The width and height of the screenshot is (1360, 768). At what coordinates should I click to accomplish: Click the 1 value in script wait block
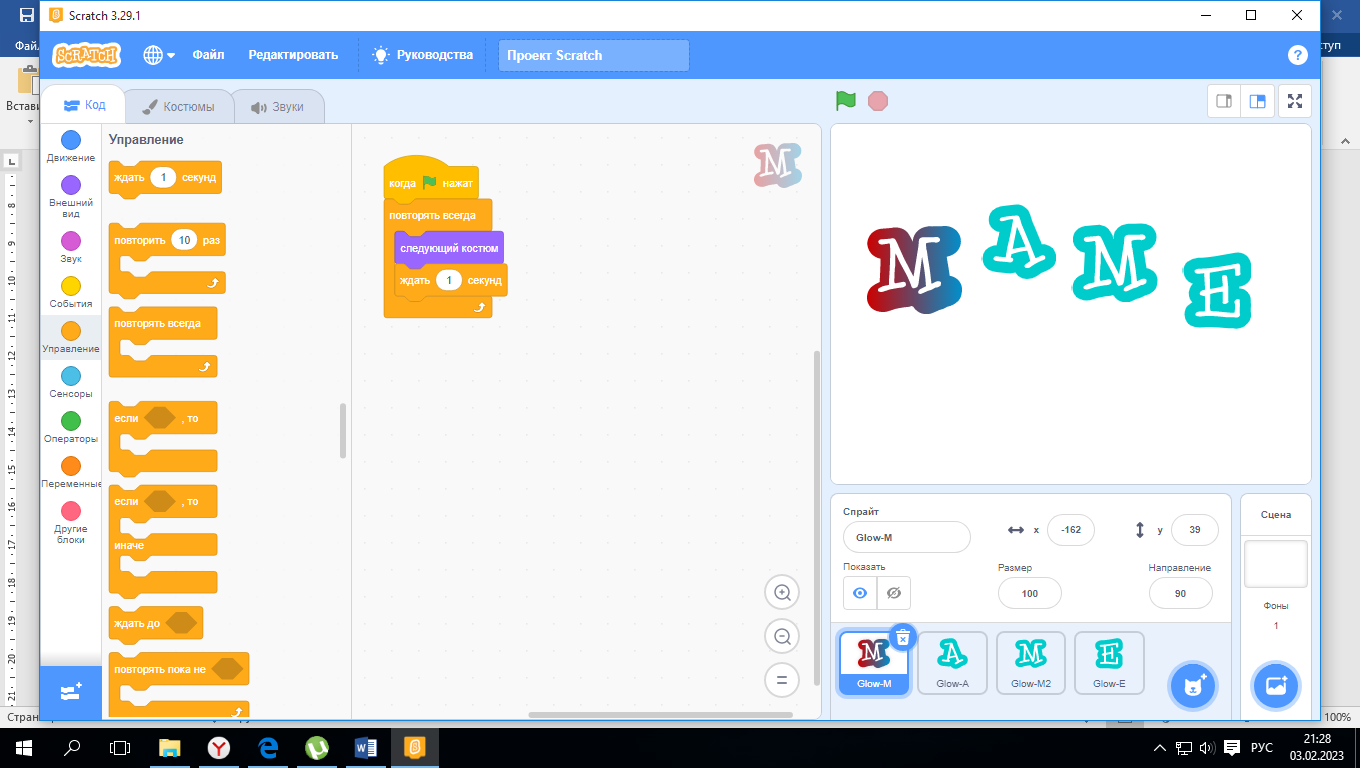[449, 280]
